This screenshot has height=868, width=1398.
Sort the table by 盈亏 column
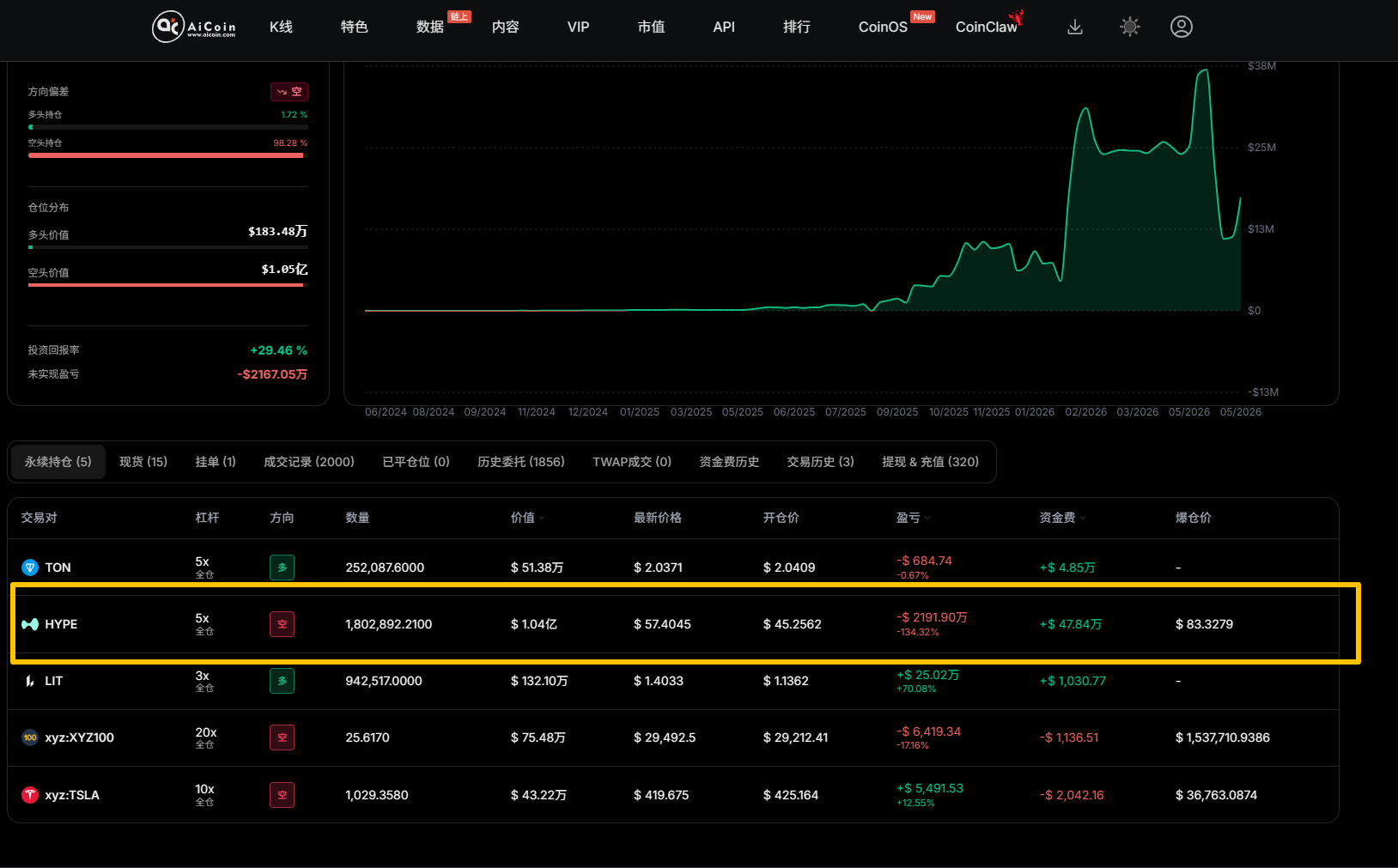pyautogui.click(x=913, y=518)
